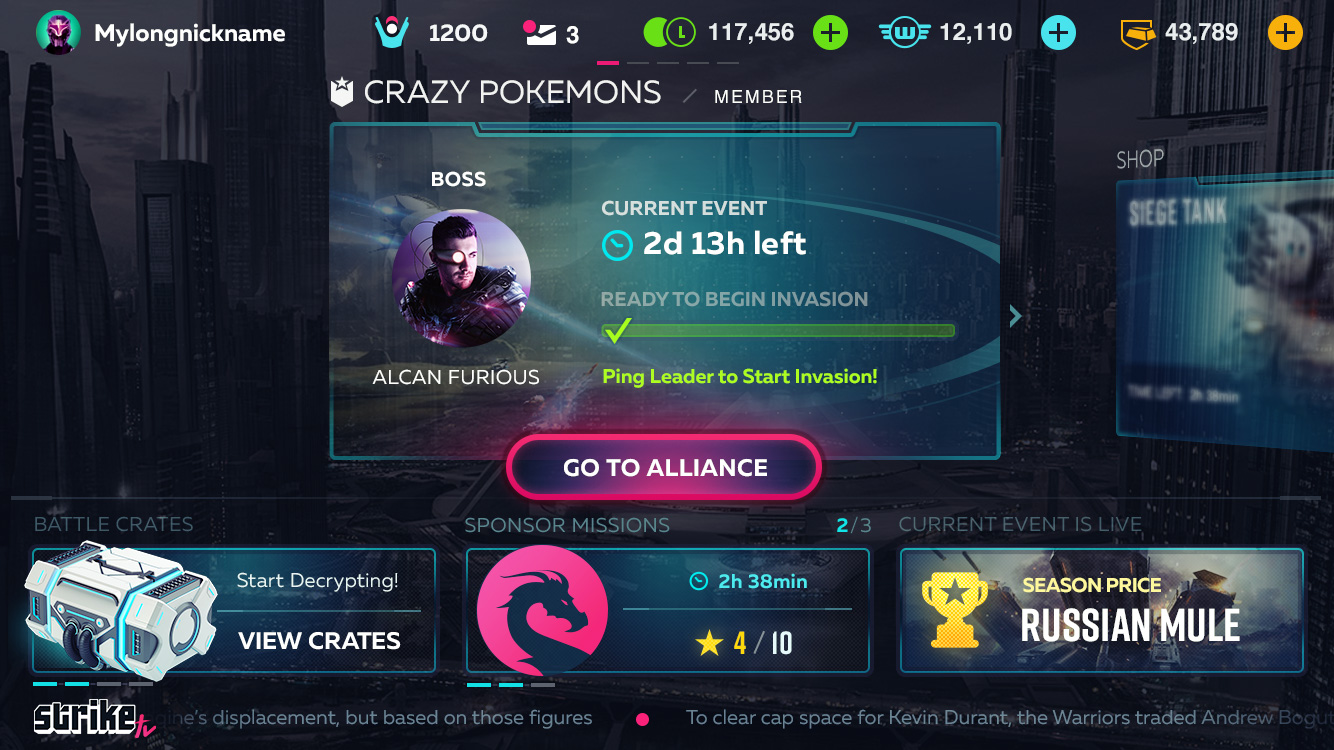Tap the winged W currency icon
Viewport: 1334px width, 750px height.
[905, 33]
